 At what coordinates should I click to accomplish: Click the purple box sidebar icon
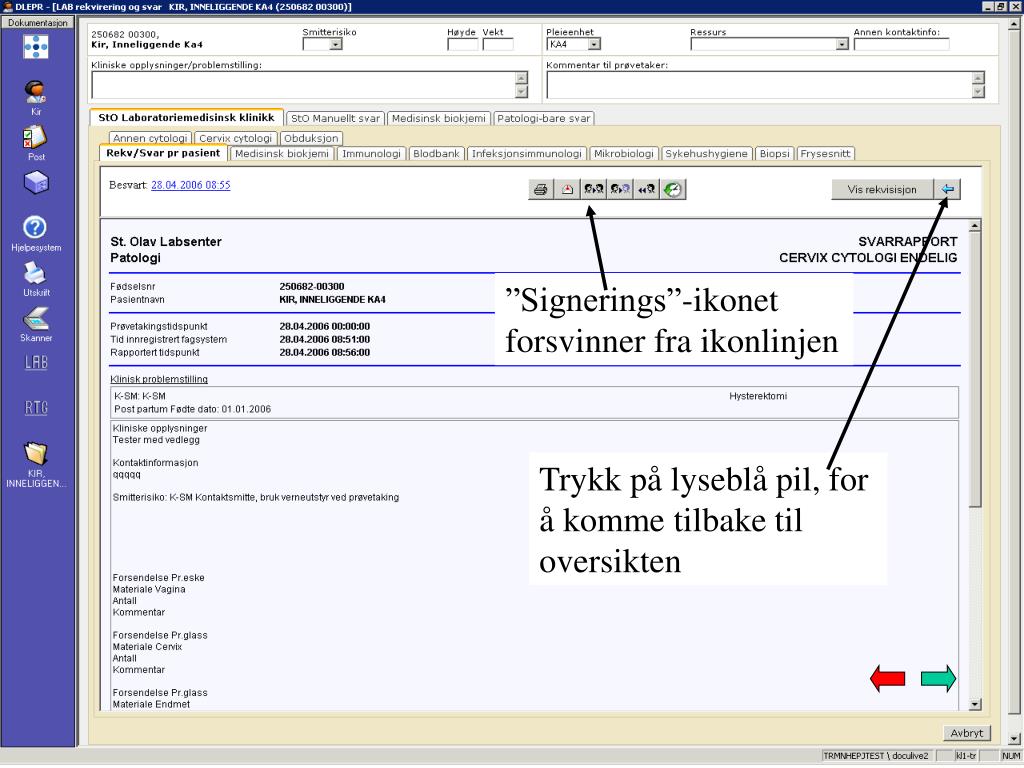pyautogui.click(x=36, y=183)
